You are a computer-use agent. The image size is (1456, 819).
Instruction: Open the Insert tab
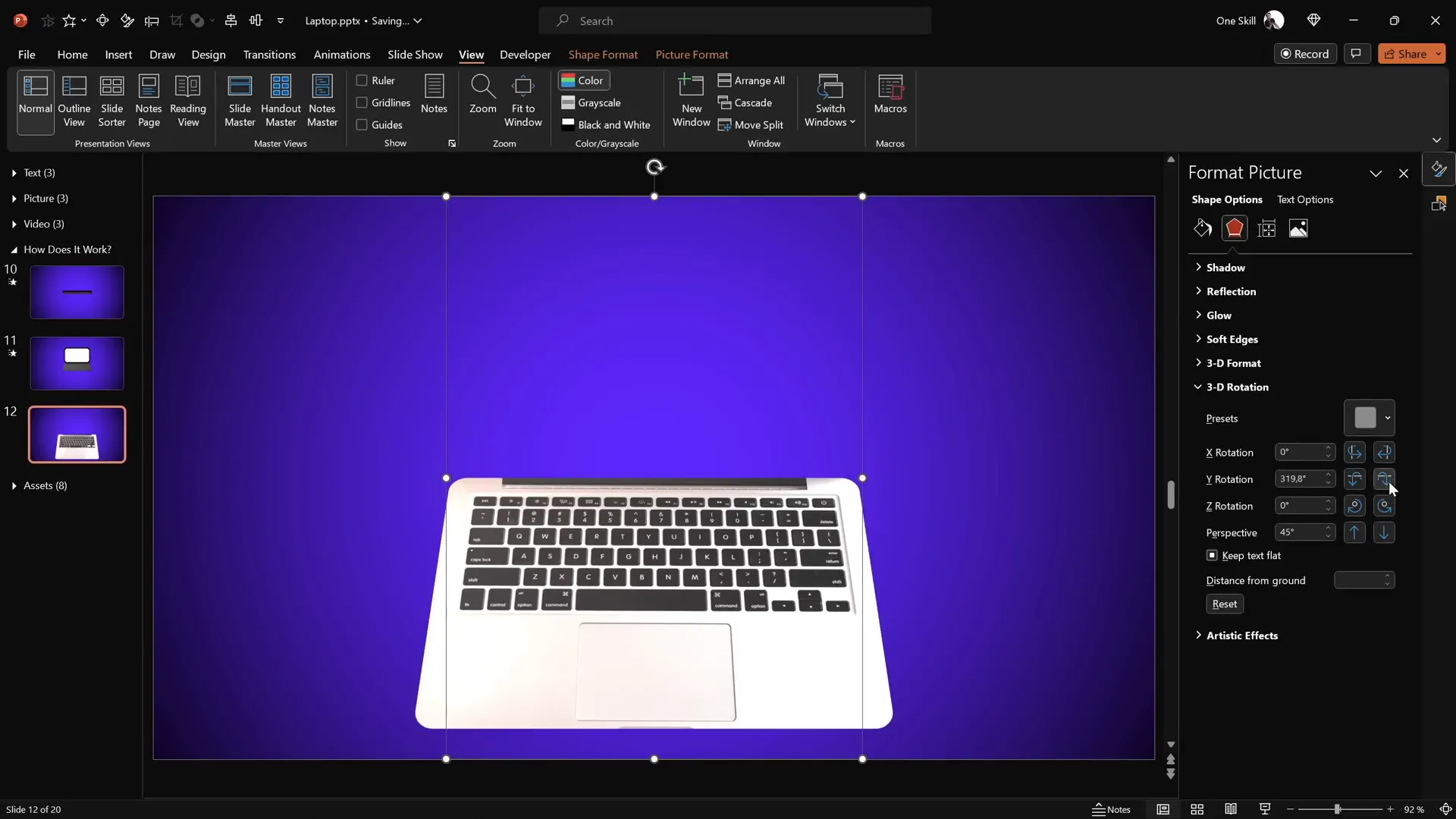118,55
